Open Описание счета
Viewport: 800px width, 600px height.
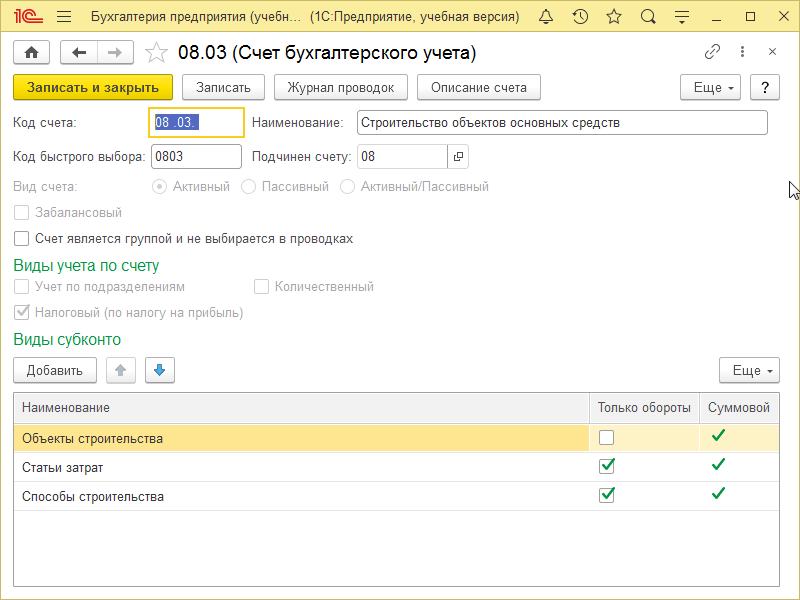(x=479, y=87)
